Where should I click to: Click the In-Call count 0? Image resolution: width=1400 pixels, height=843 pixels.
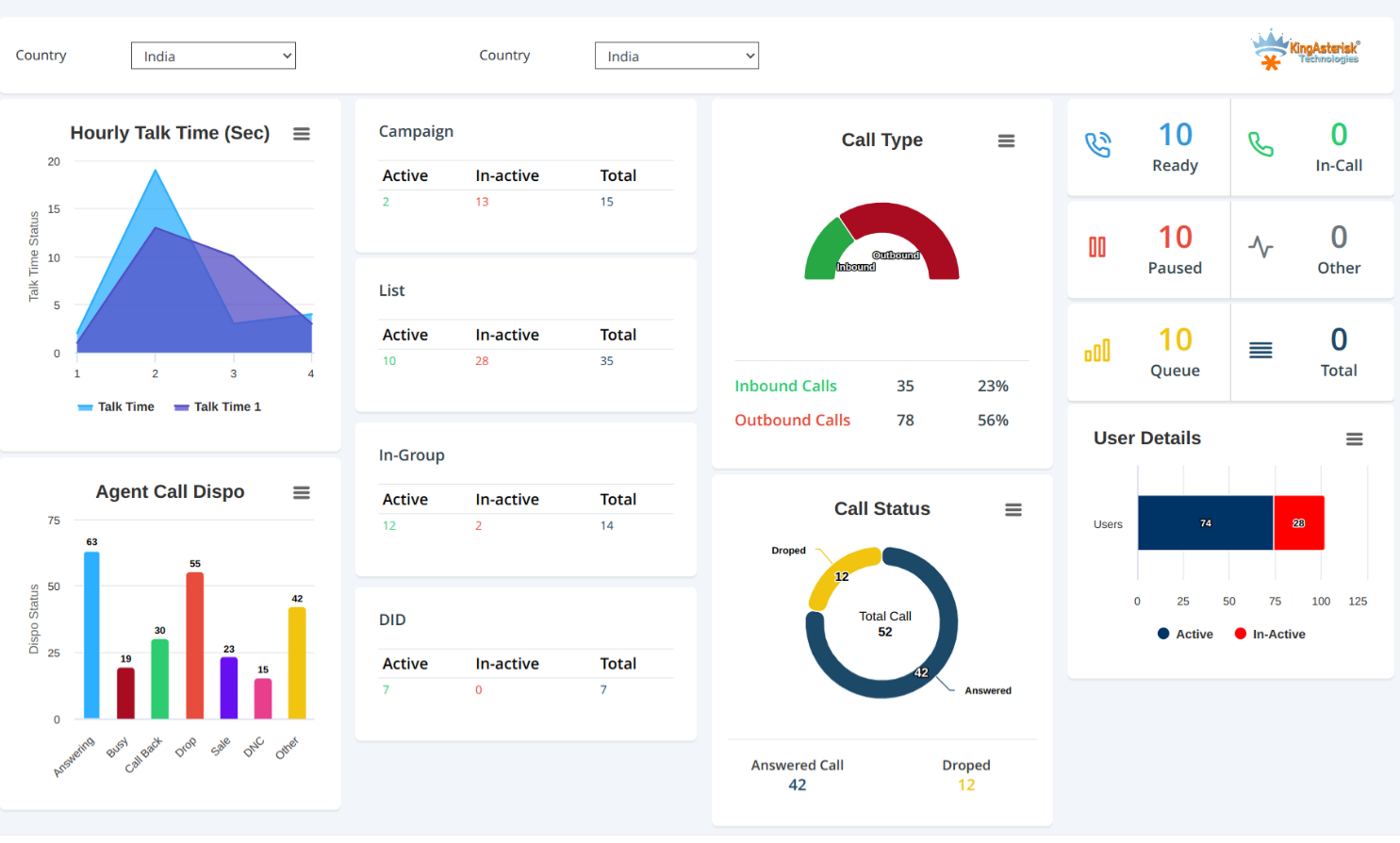click(1339, 135)
